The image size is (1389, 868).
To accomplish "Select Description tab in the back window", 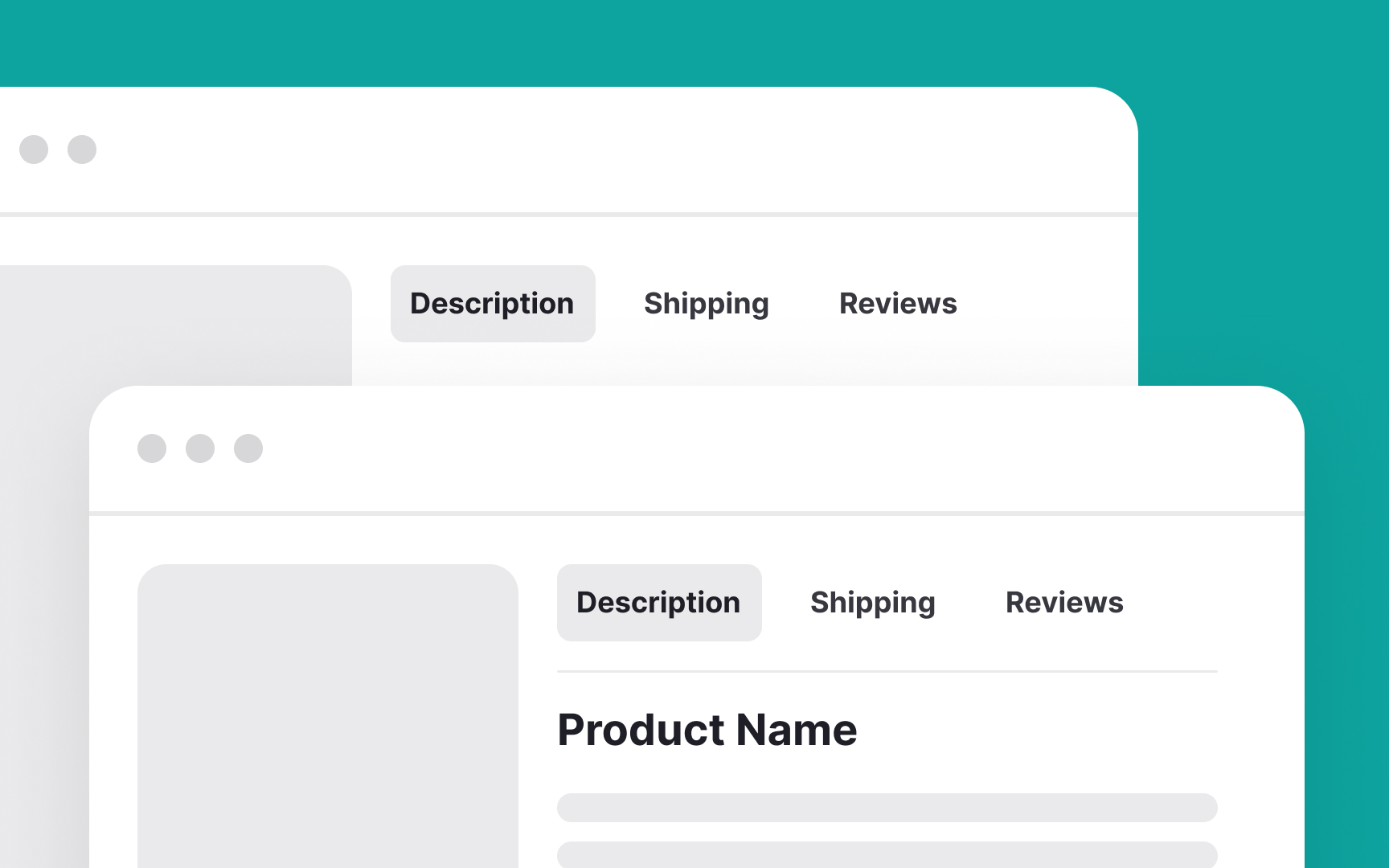I will click(x=492, y=304).
